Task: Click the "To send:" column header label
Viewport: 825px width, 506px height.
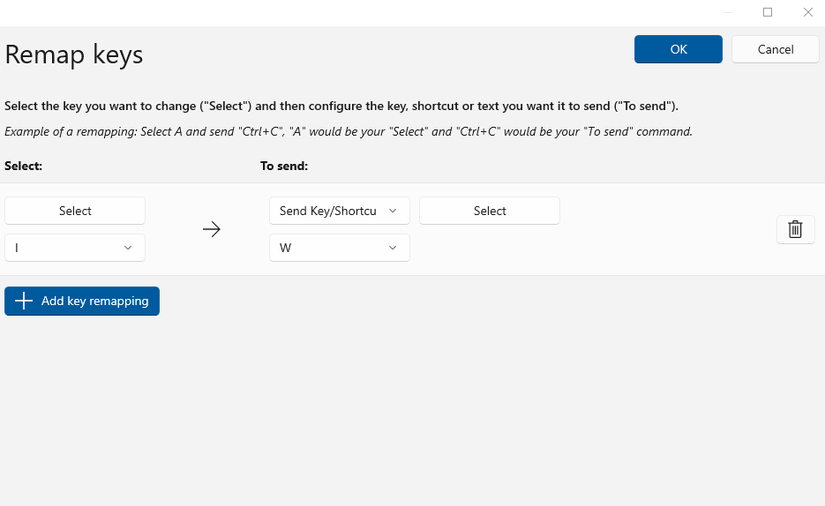Action: 284,166
